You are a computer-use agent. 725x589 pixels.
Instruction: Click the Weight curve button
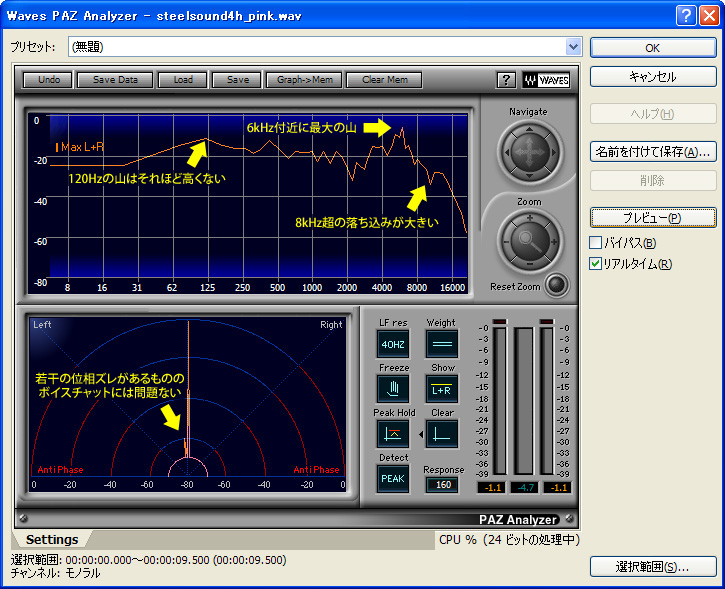pyautogui.click(x=442, y=344)
